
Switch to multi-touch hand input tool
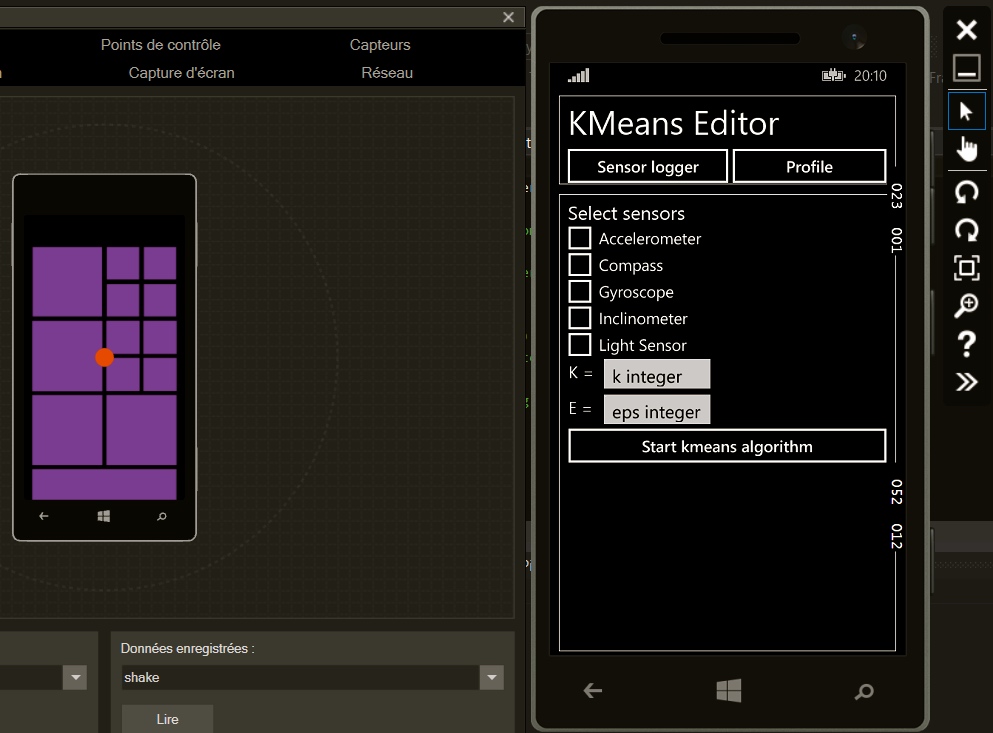pyautogui.click(x=966, y=149)
